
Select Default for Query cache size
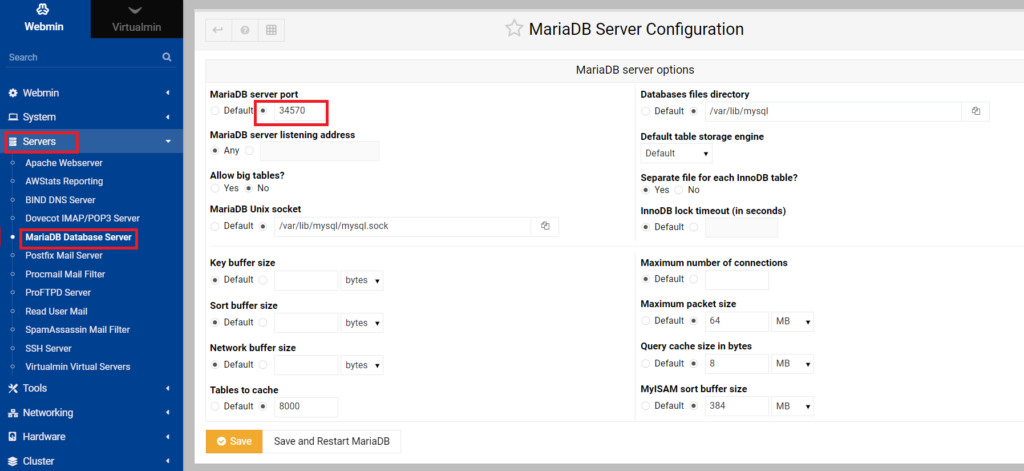click(646, 363)
